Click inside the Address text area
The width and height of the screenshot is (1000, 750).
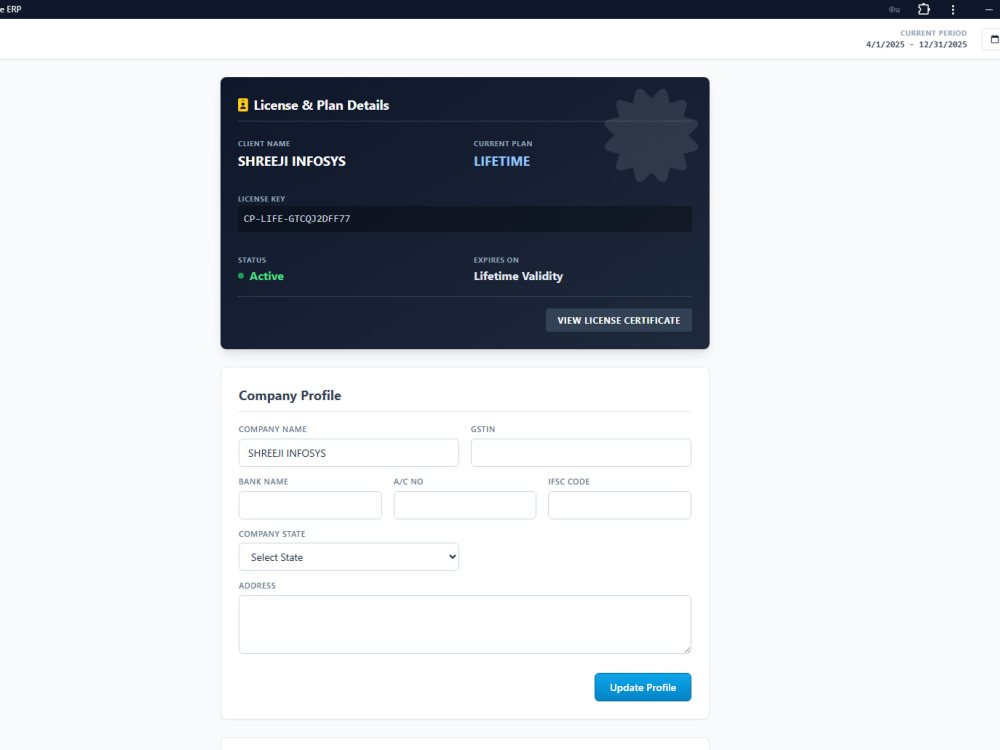(x=465, y=624)
